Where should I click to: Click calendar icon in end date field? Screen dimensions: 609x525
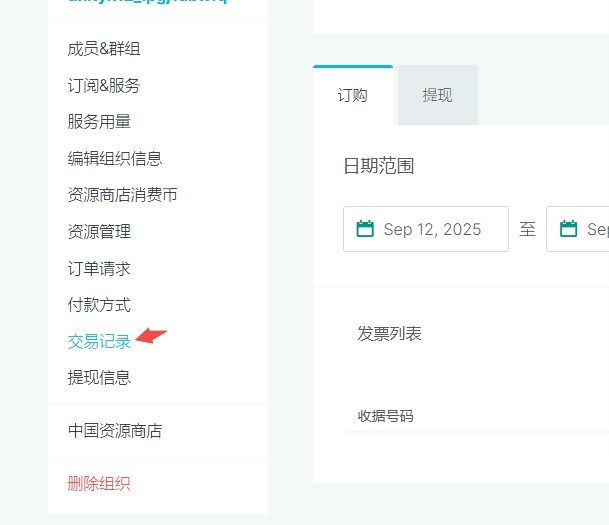click(568, 229)
